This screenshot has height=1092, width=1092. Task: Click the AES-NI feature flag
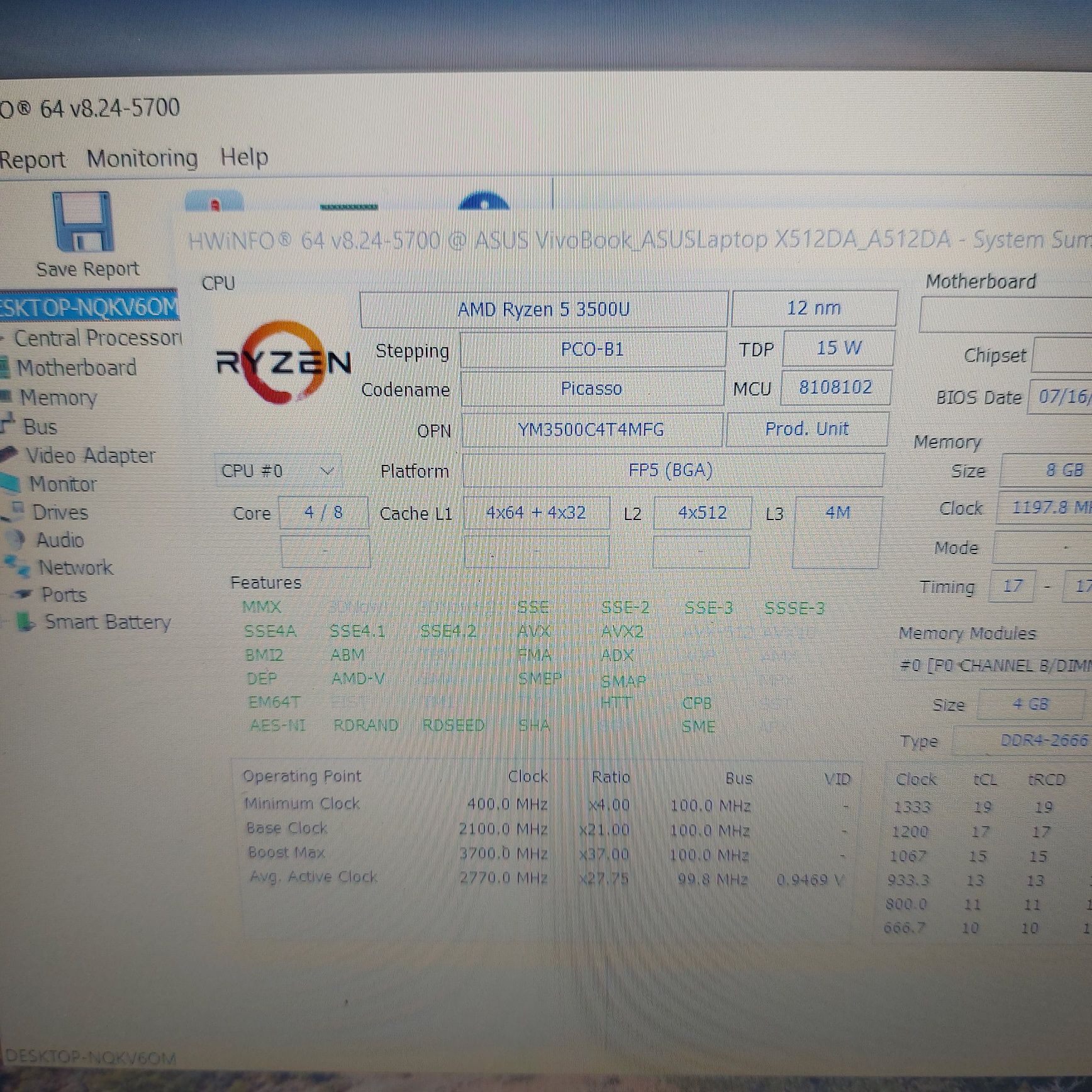point(277,725)
